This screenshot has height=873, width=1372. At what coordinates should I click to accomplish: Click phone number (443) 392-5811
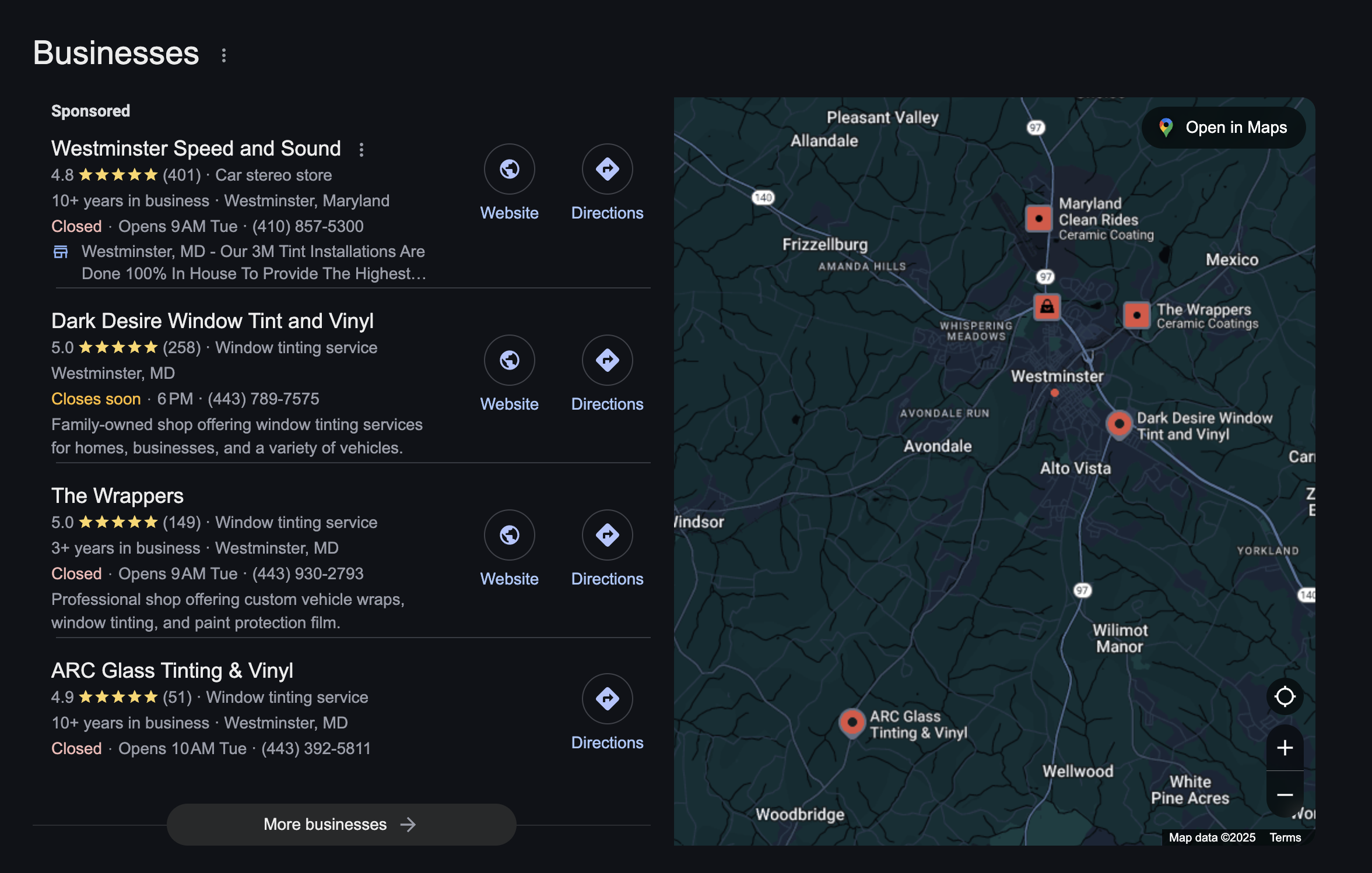[316, 749]
